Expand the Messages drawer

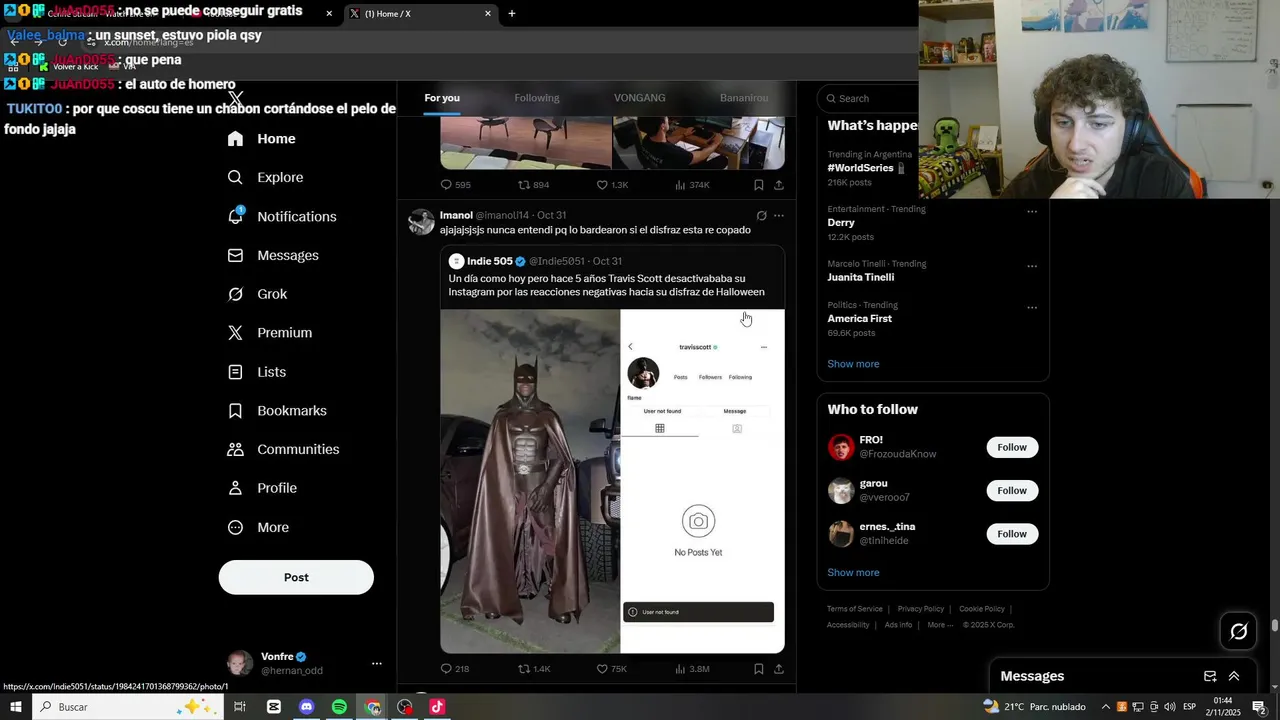1234,676
